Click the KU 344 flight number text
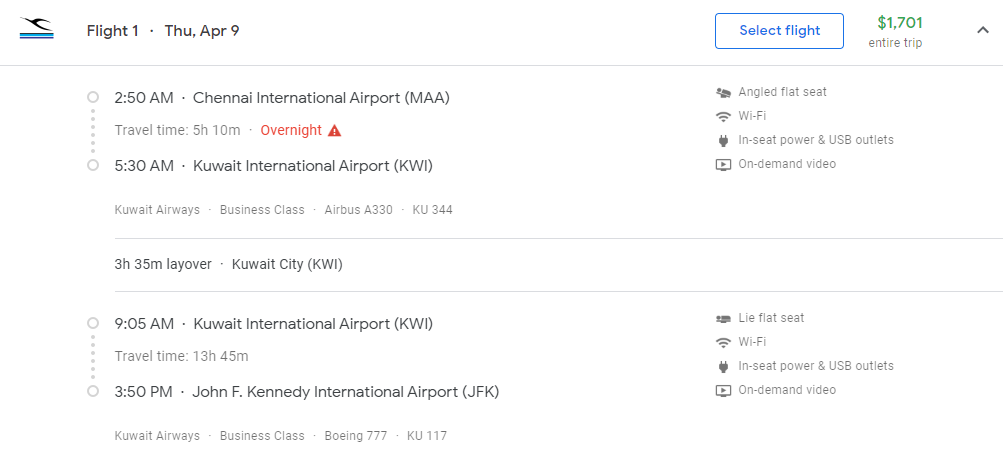The width and height of the screenshot is (1003, 452). (x=432, y=210)
